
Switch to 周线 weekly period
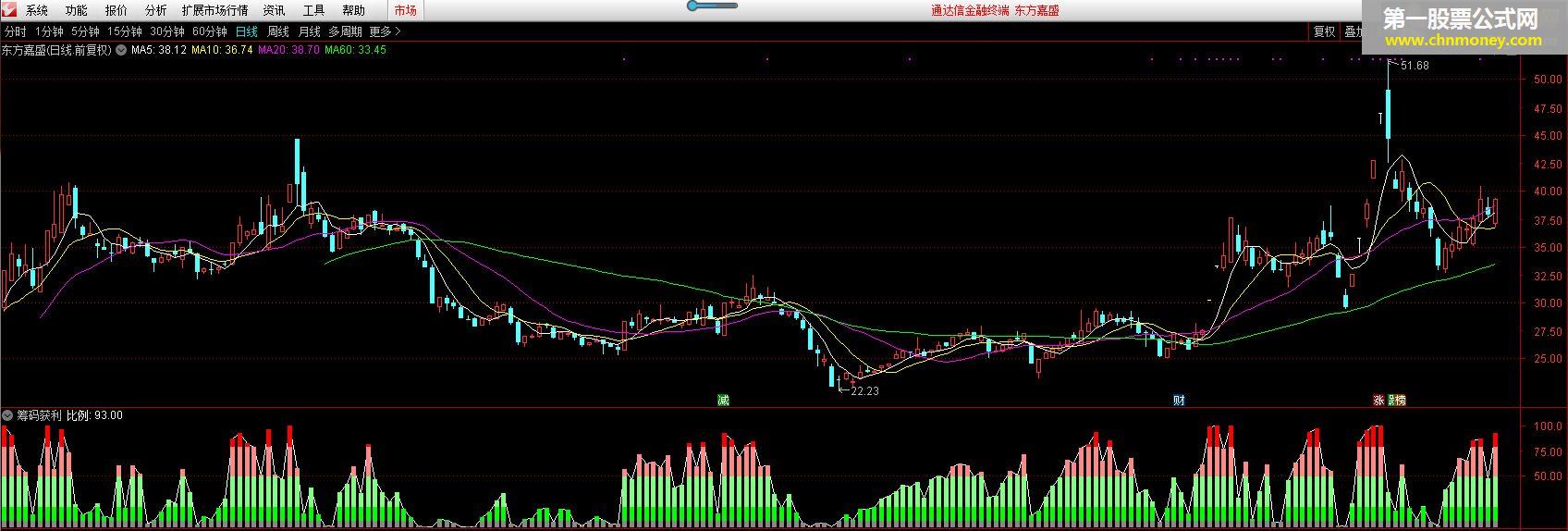pos(278,31)
